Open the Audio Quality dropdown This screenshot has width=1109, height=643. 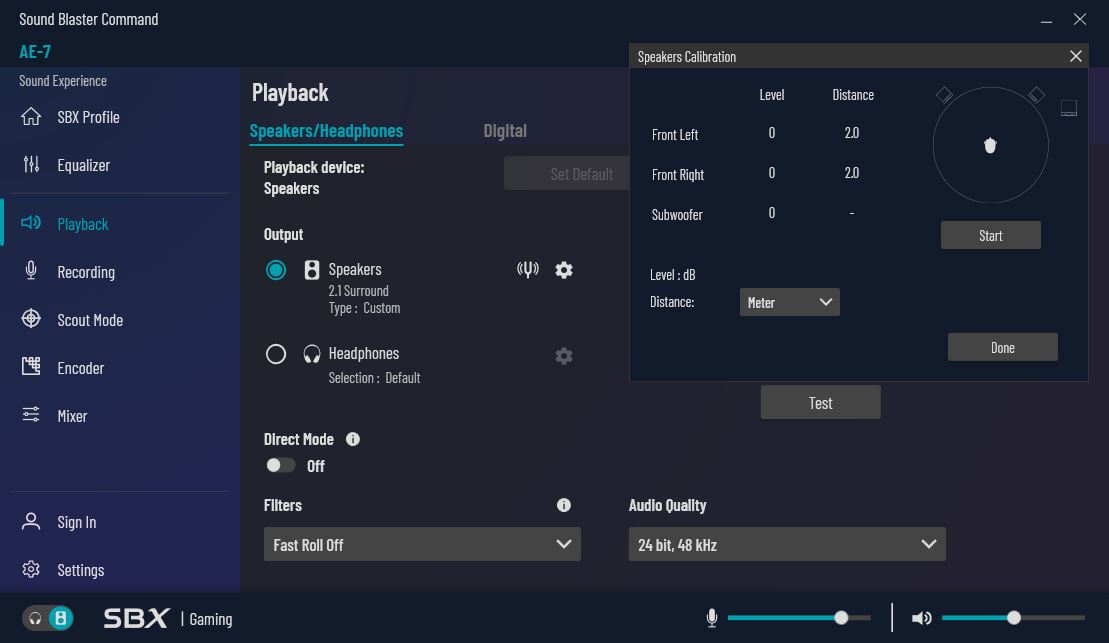(787, 545)
